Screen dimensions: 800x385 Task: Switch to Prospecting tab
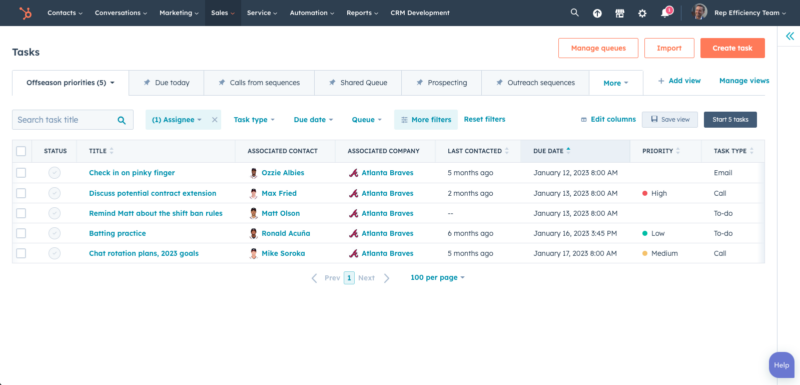pos(442,83)
